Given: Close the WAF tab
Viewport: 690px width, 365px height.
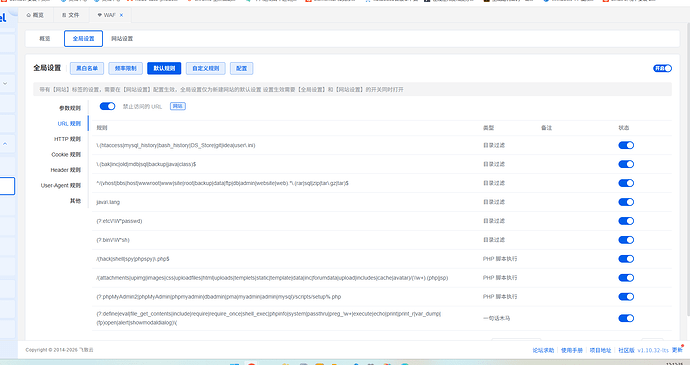Looking at the screenshot, I should click(121, 15).
